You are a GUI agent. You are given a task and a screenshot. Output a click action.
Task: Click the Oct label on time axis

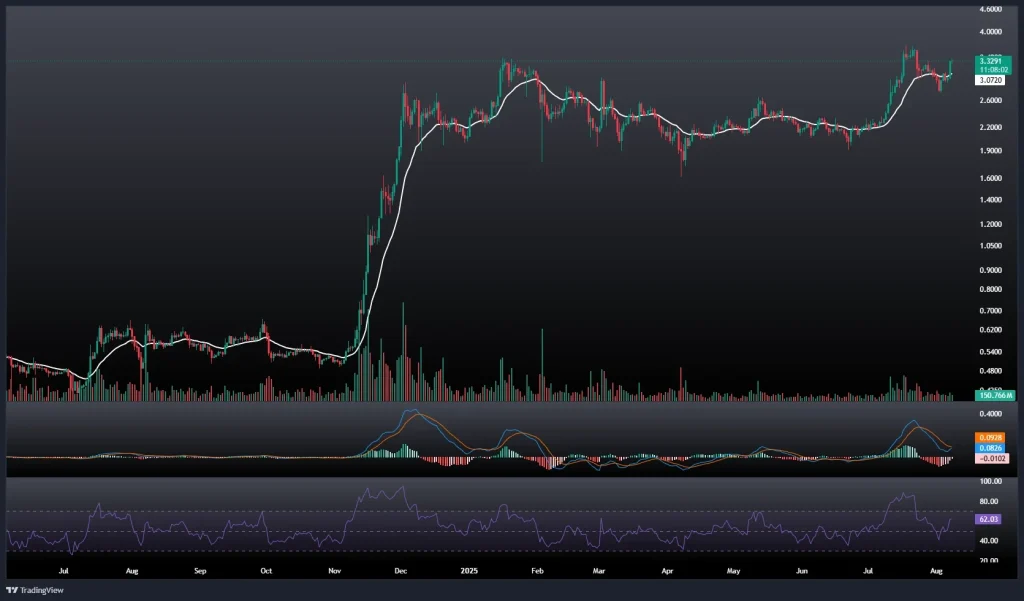pyautogui.click(x=266, y=571)
